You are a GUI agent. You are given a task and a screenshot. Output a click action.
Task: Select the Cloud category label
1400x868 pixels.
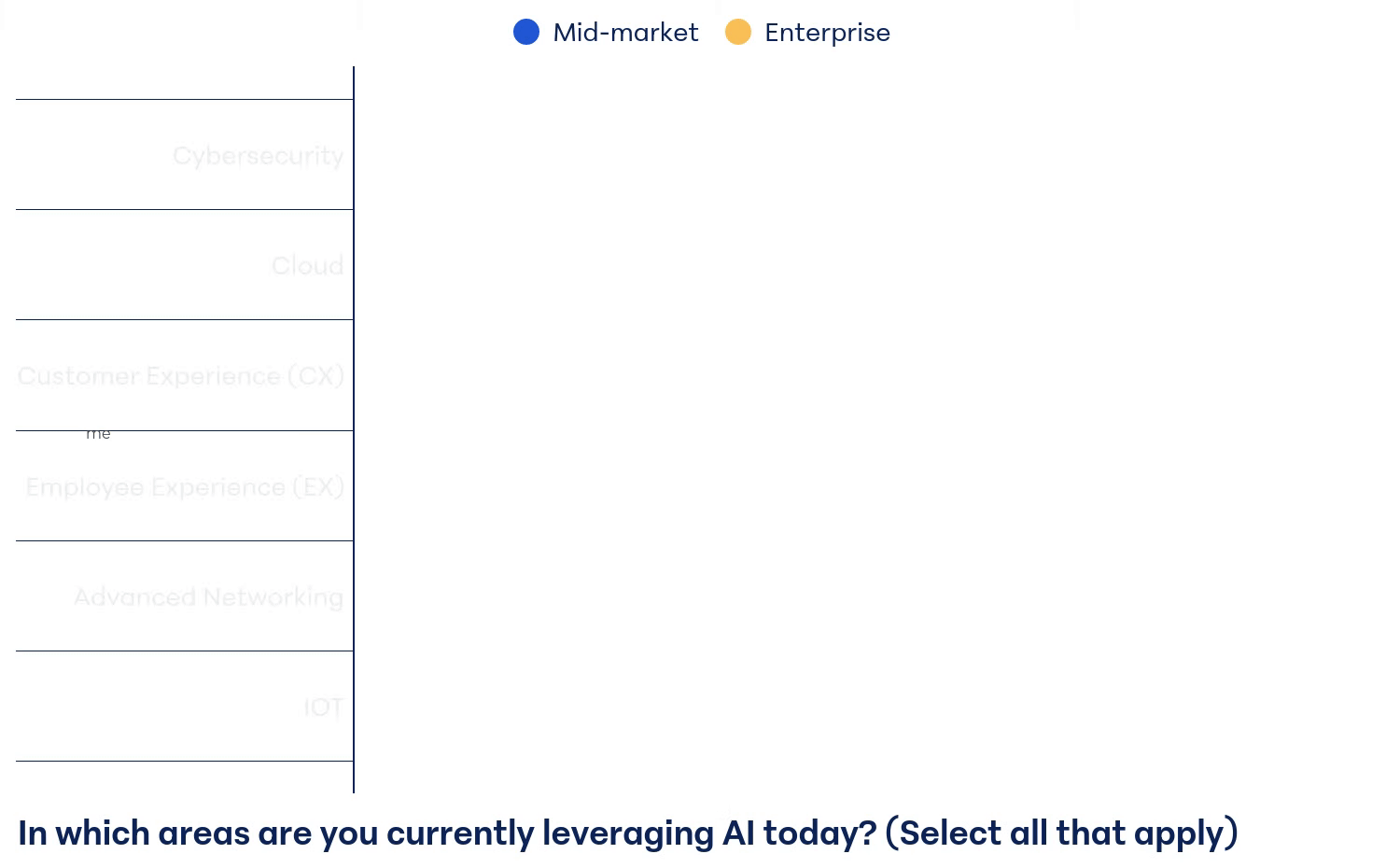307,266
